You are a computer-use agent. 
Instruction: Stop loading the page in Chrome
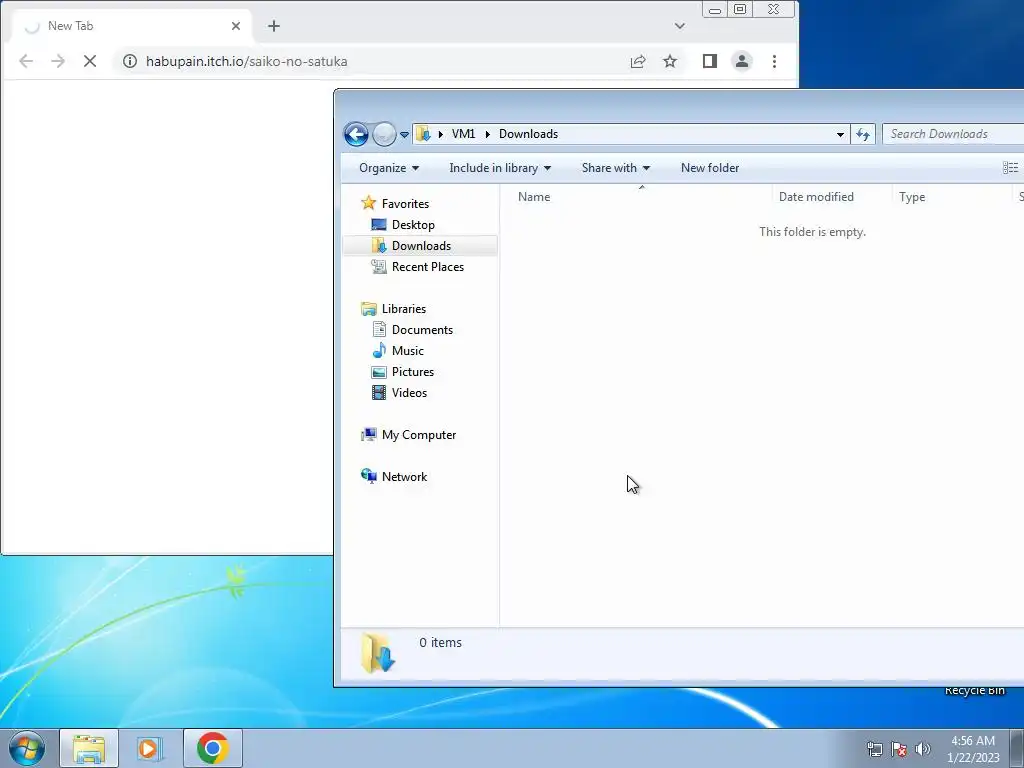[x=90, y=61]
